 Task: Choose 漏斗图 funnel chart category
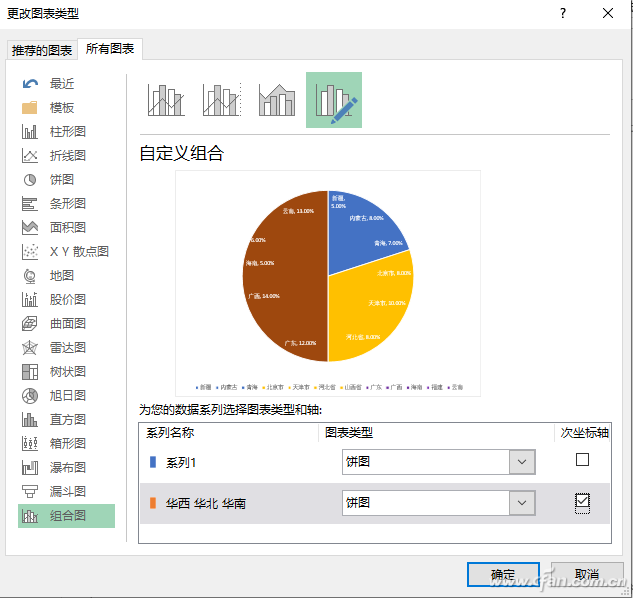click(x=66, y=491)
